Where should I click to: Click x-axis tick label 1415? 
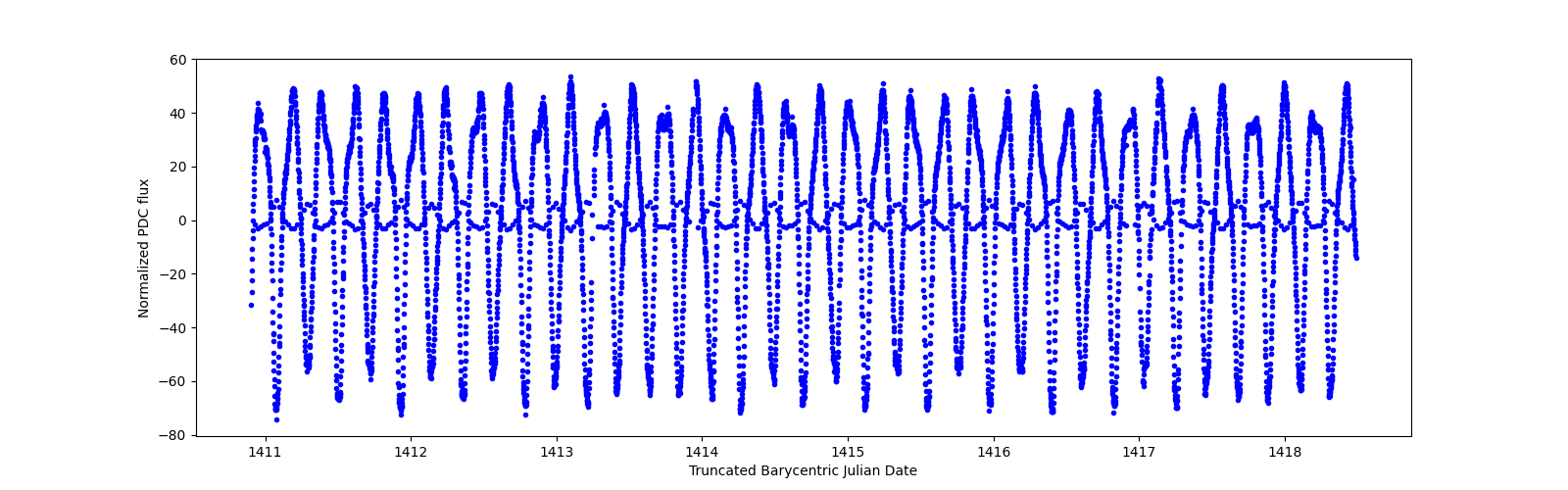[848, 452]
